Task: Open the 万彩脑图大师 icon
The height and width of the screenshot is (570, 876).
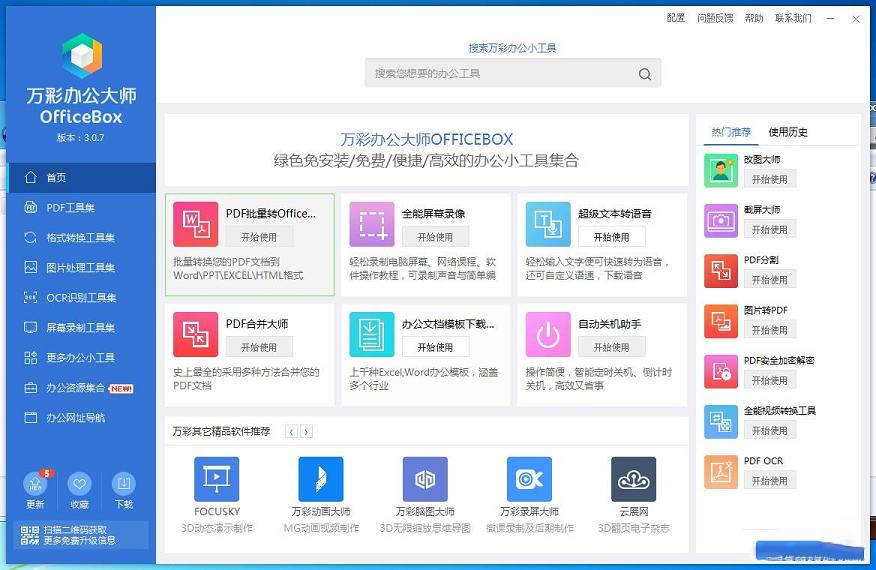Action: click(425, 479)
